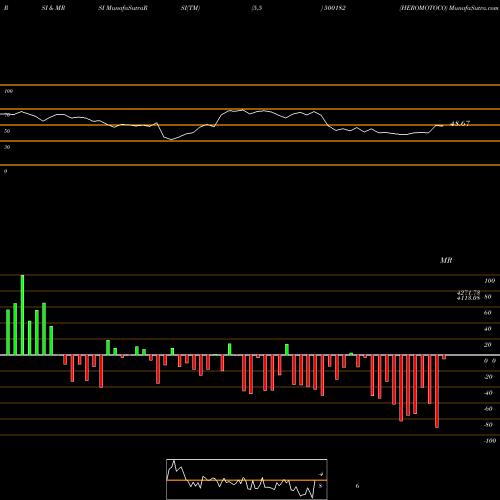Click the MR -80 axis label
500x500 pixels.
click(x=488, y=425)
